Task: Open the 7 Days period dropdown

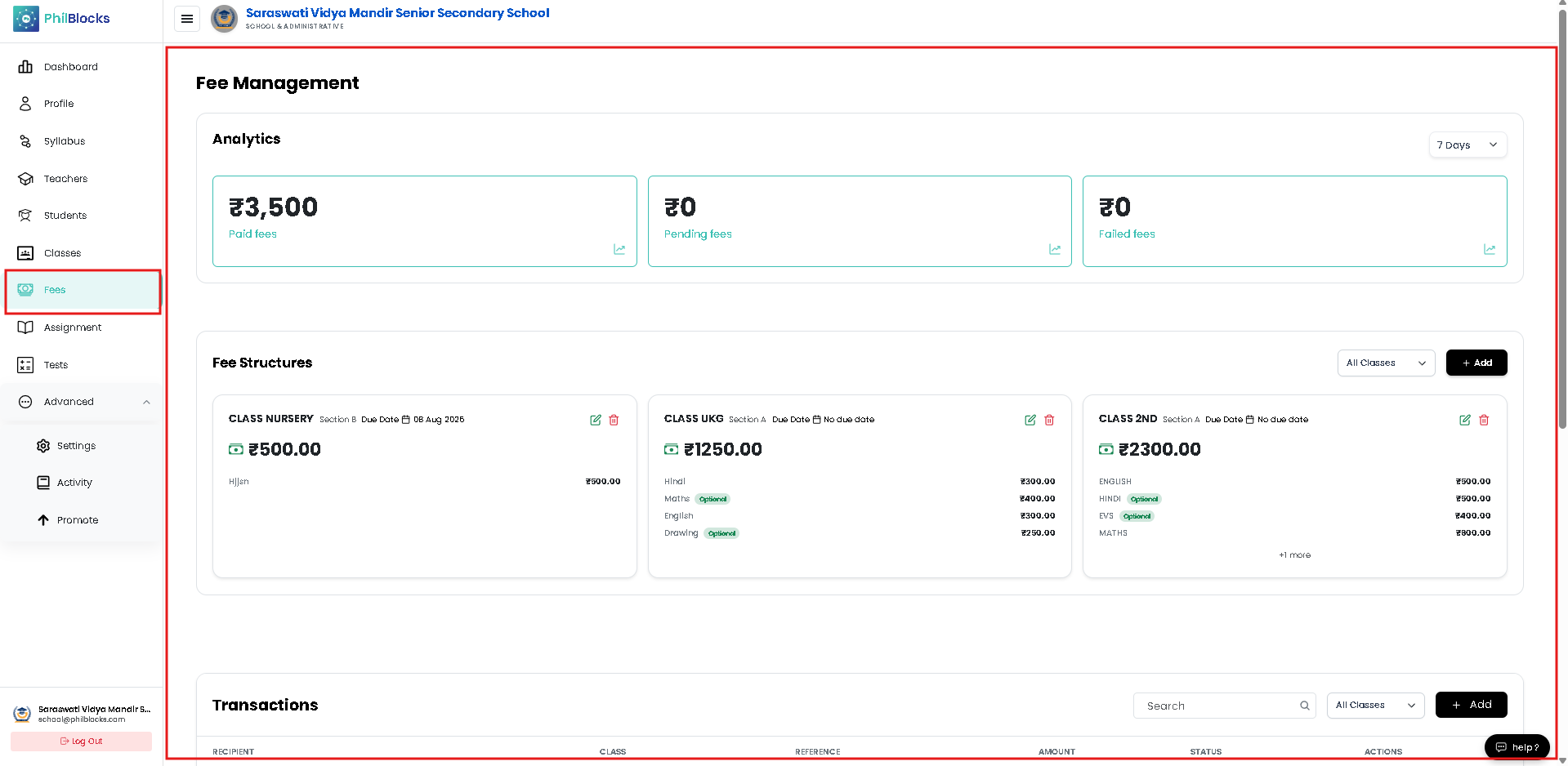Action: click(x=1467, y=145)
